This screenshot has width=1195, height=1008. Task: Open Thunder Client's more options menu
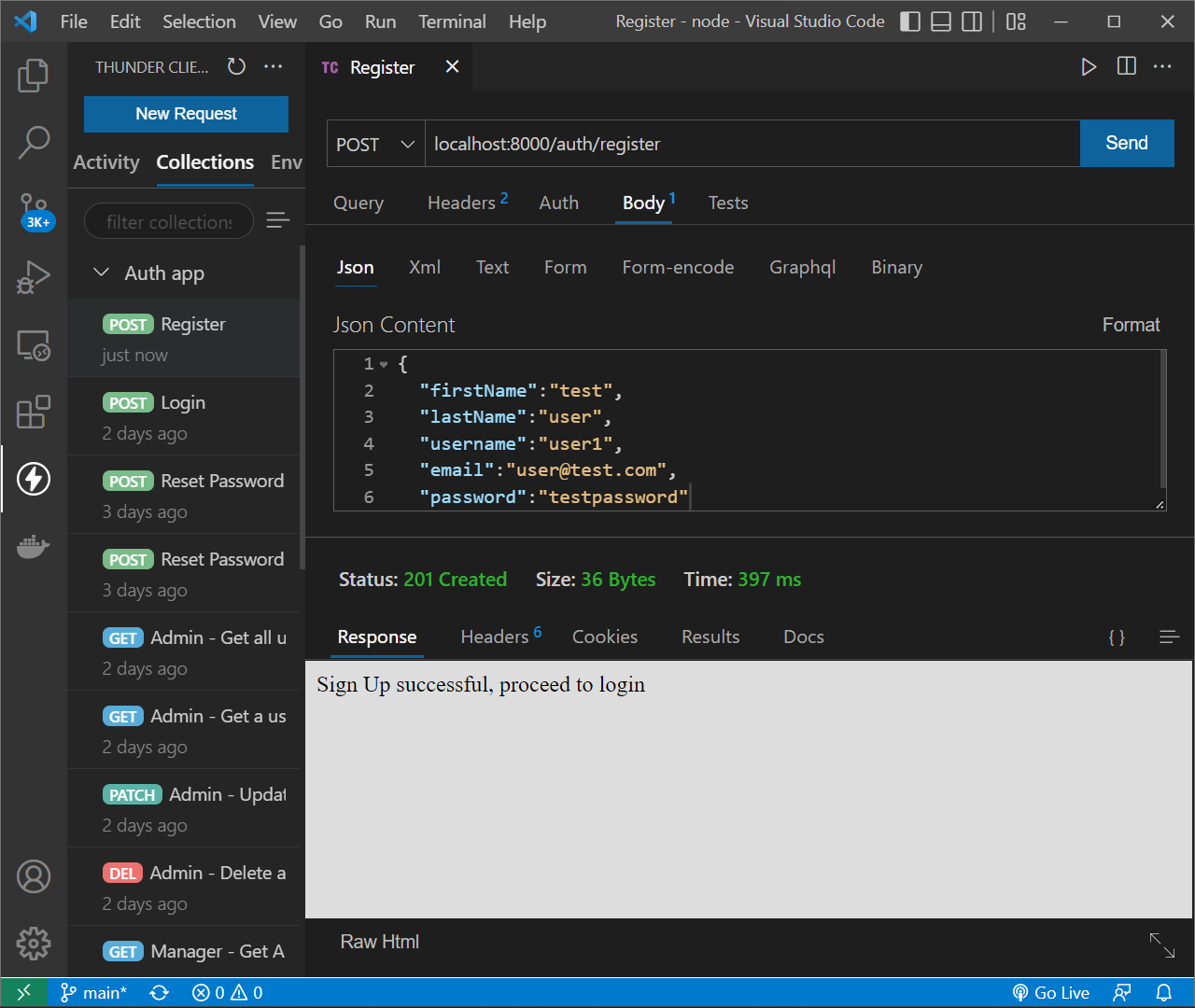tap(274, 66)
